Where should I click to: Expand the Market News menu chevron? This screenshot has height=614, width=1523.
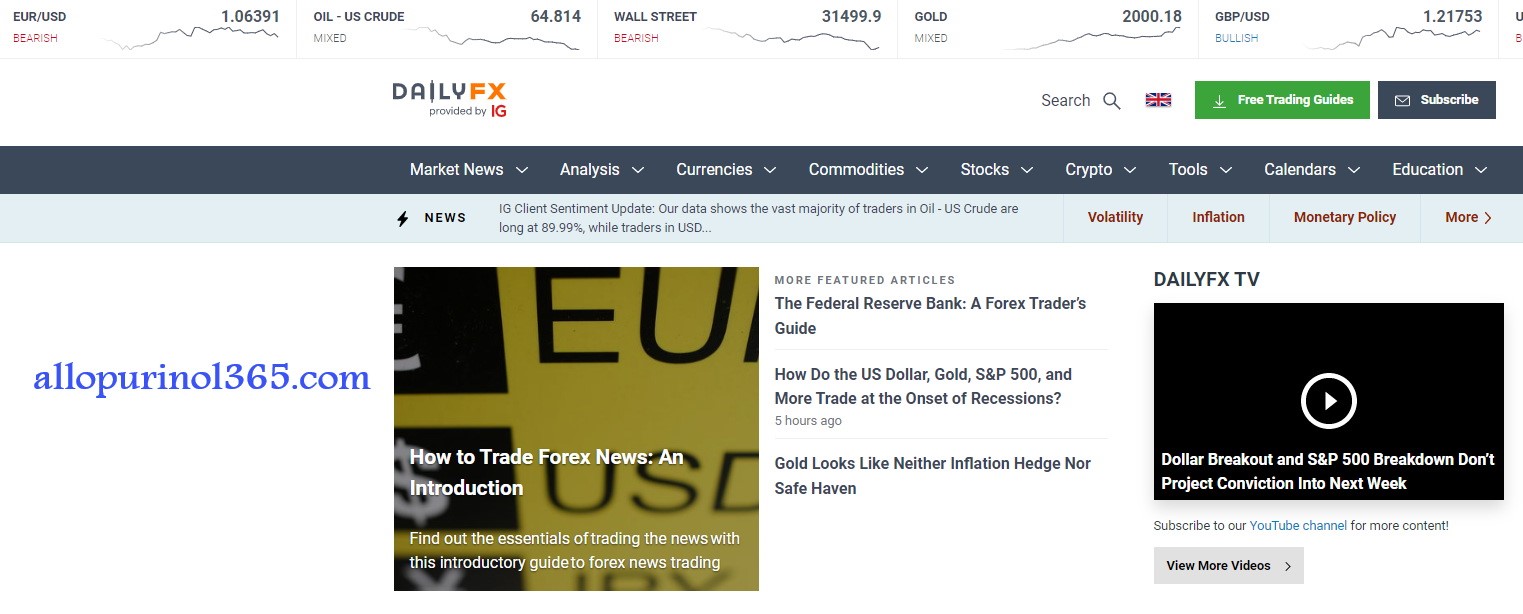click(x=521, y=171)
